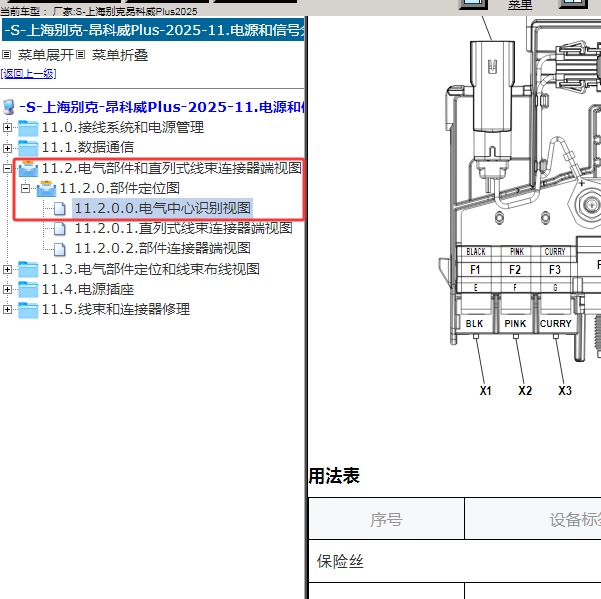Screen dimensions: 601x599
Task: Expand all menus with 菜单展开
Action: [x=46, y=55]
